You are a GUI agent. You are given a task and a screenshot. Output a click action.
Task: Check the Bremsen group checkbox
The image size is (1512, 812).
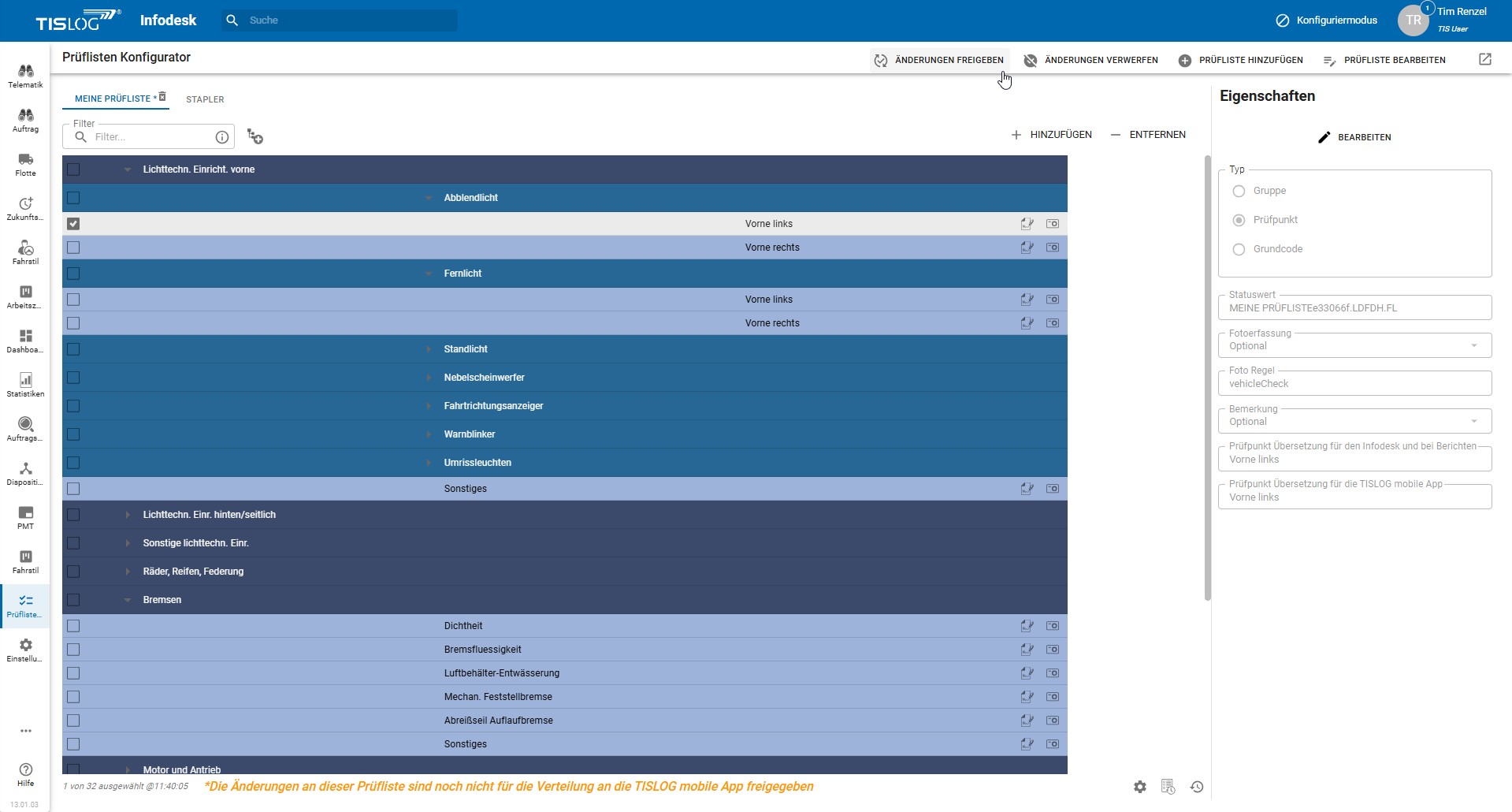73,600
